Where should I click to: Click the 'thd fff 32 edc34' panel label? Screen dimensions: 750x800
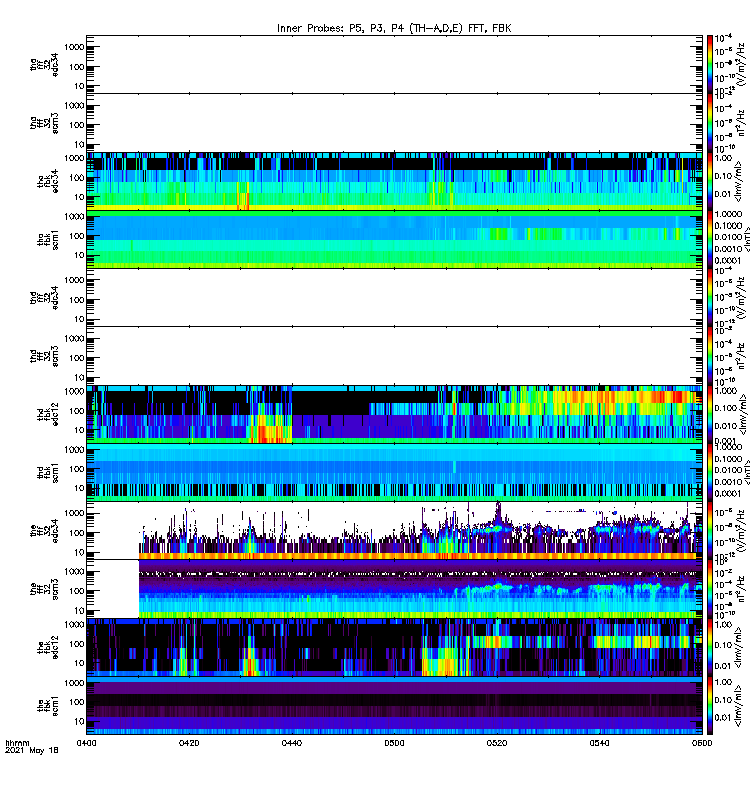(44, 297)
